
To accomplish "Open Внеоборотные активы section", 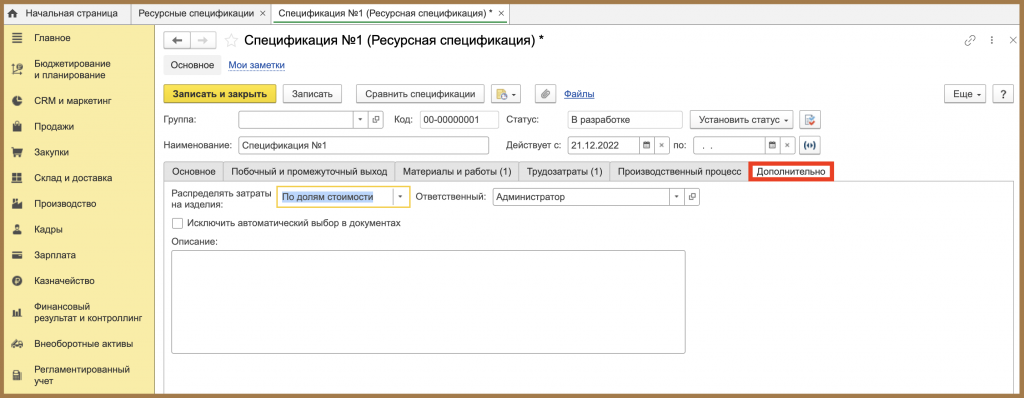I will (x=84, y=344).
